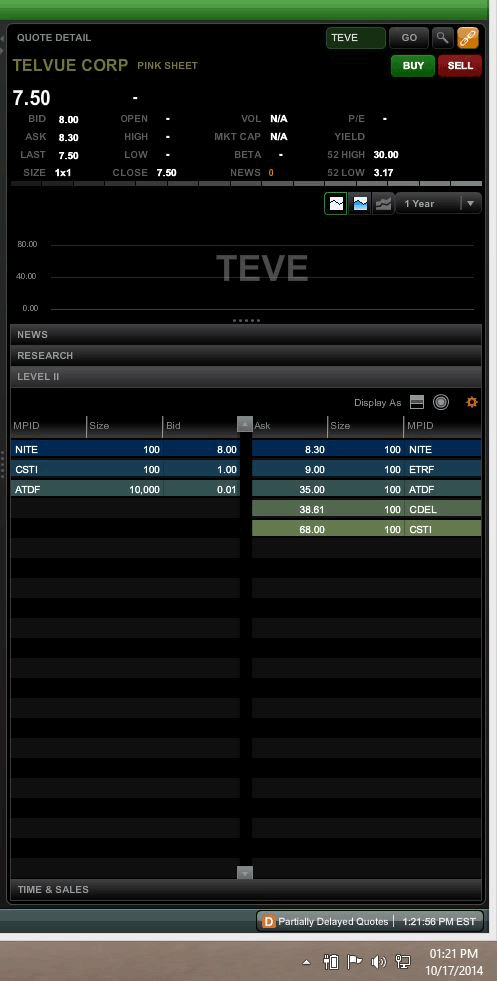This screenshot has width=497, height=981.
Task: Display Level II as circular view
Action: click(x=441, y=402)
